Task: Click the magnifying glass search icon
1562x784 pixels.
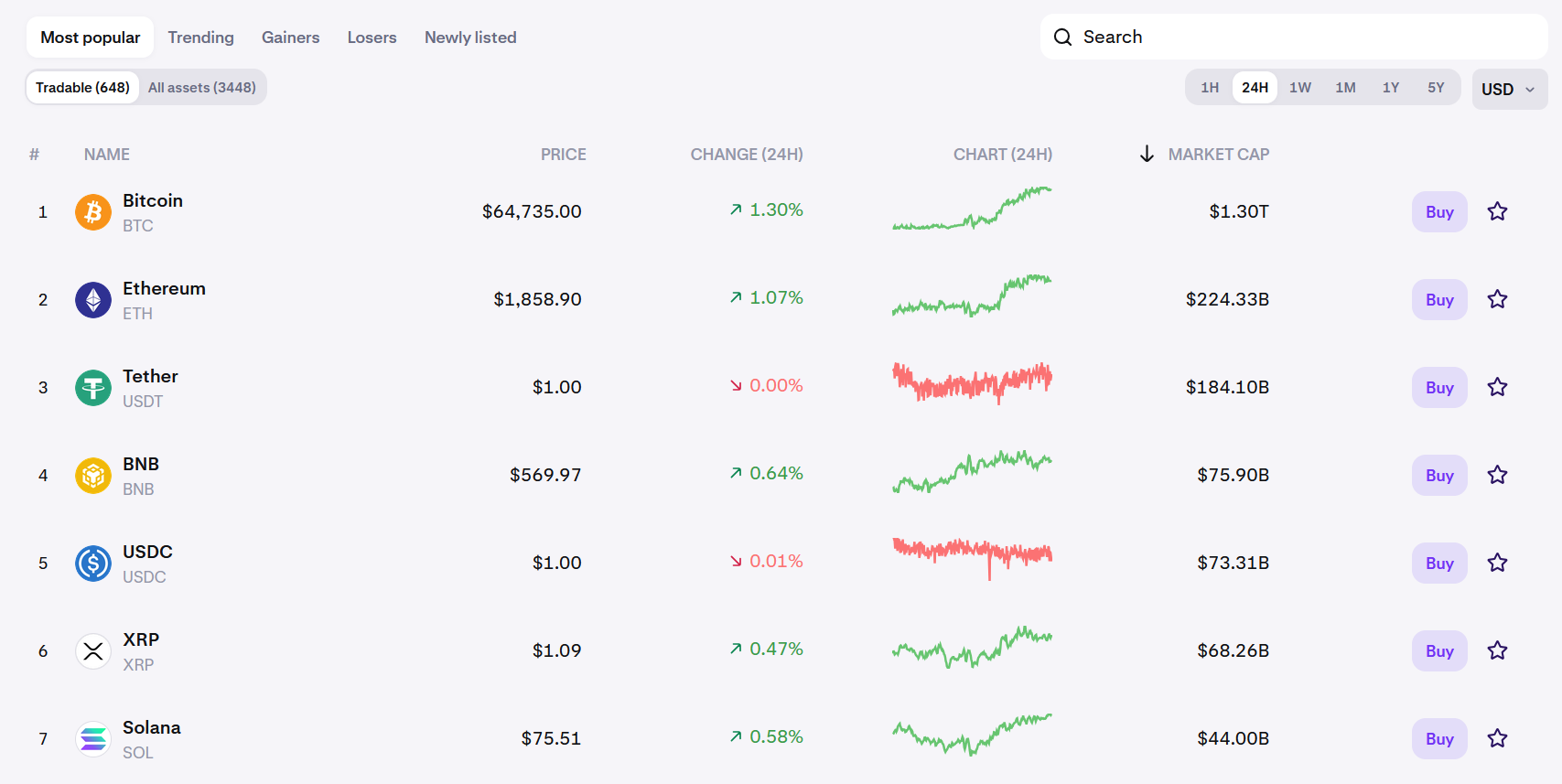Action: pos(1062,38)
